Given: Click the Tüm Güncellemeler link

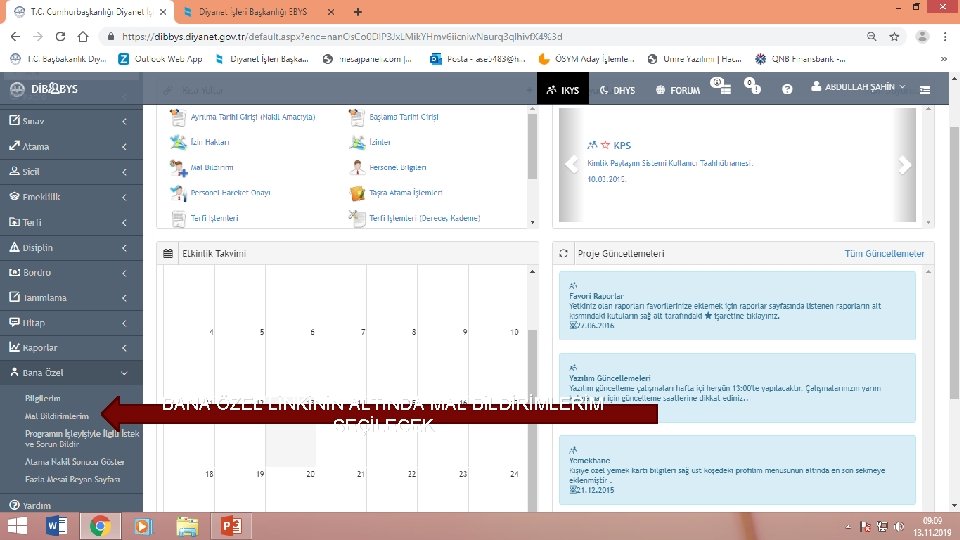Looking at the screenshot, I should (884, 253).
